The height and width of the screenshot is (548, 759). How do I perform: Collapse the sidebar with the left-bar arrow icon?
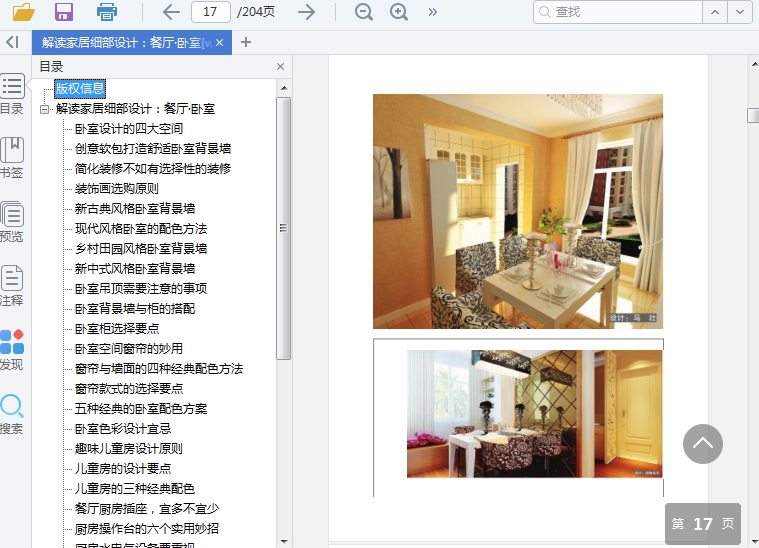click(12, 42)
